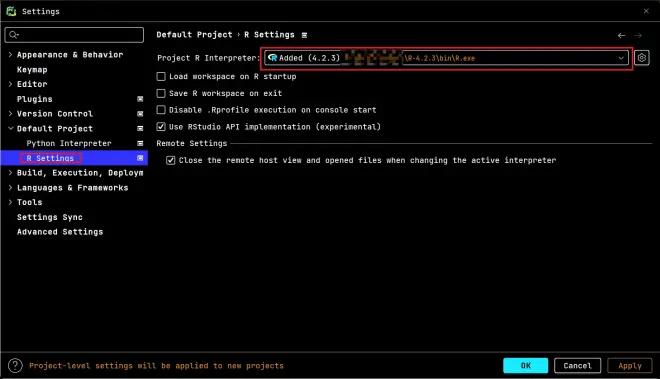The image size is (660, 379).
Task: Click project-level icon next to Plugins
Action: pos(140,99)
